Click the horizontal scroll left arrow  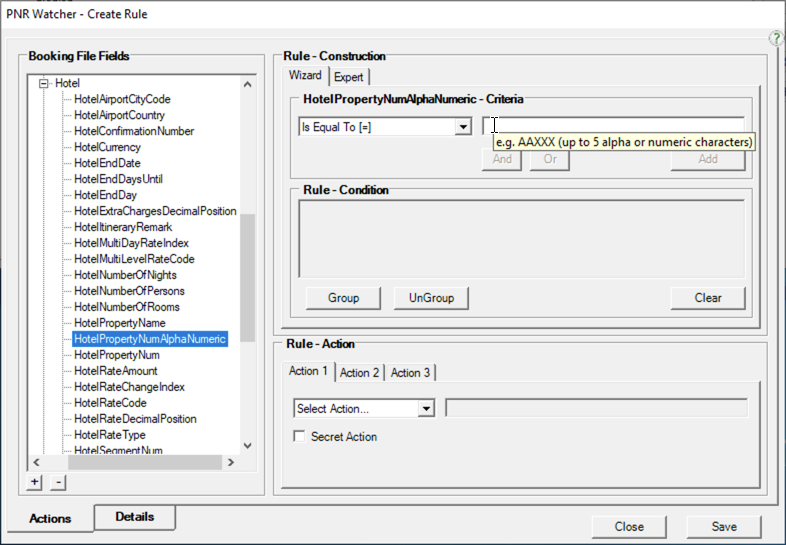pyautogui.click(x=36, y=462)
